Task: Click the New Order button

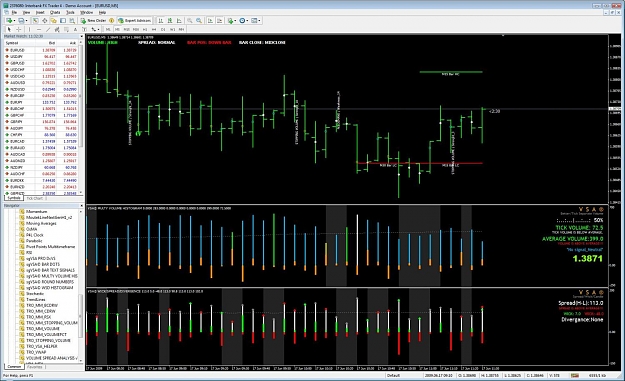Action: [94, 20]
